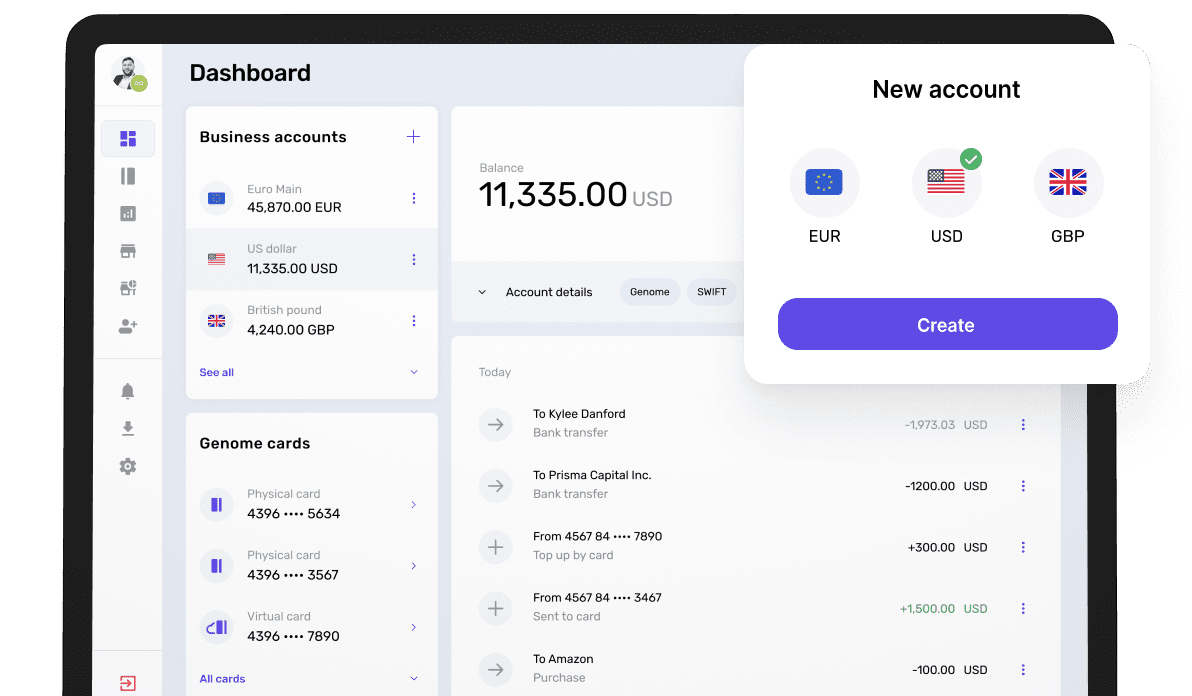Click the storefront icon in sidebar

click(127, 251)
